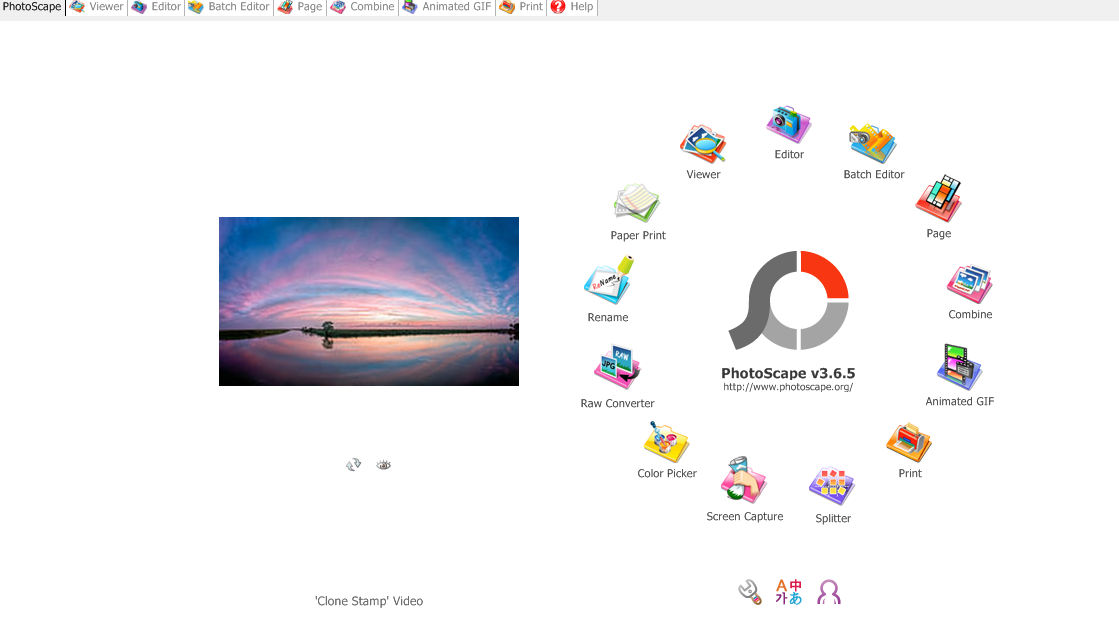
Task: Open the Batch Editor tab
Action: pyautogui.click(x=229, y=7)
